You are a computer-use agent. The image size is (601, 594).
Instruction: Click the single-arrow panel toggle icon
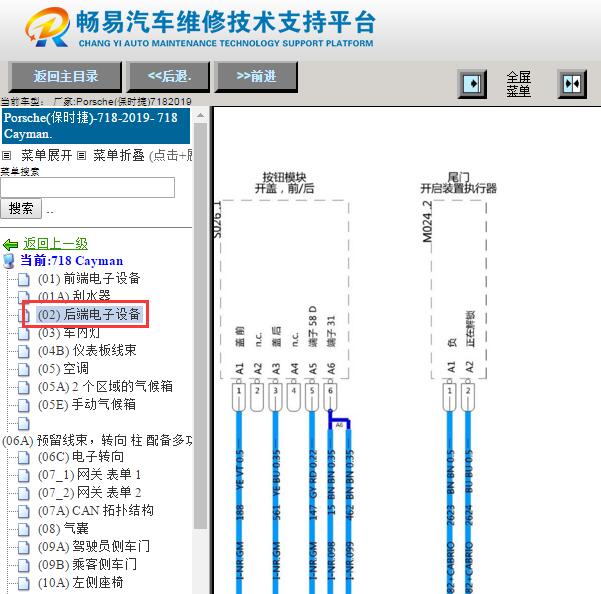(x=472, y=84)
